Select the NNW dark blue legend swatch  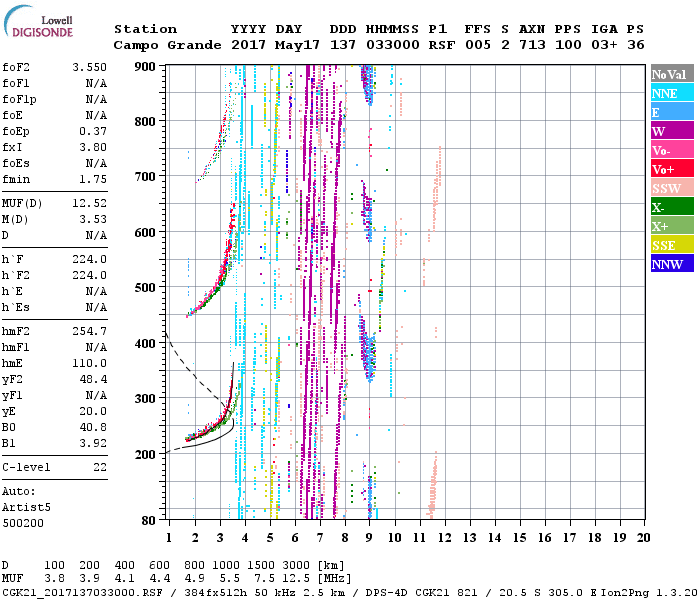coord(672,264)
